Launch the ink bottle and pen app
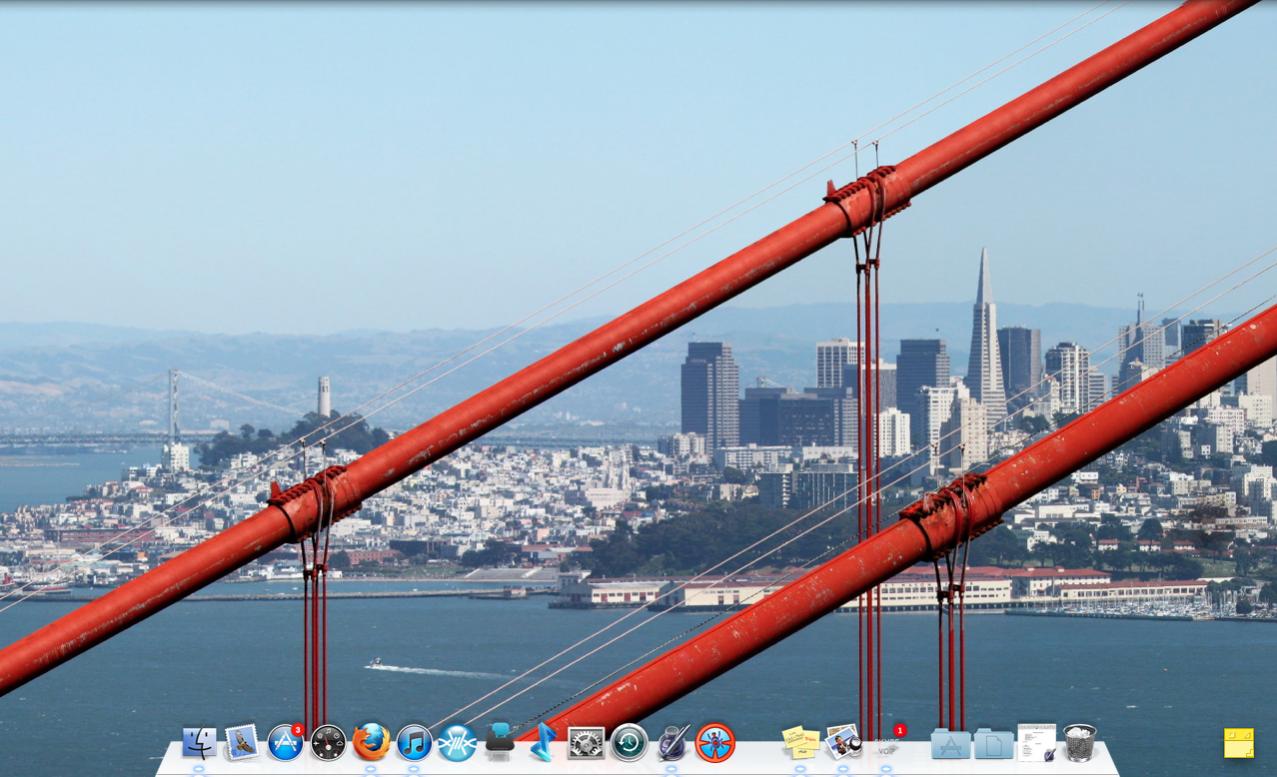The height and width of the screenshot is (777, 1277). click(x=672, y=743)
